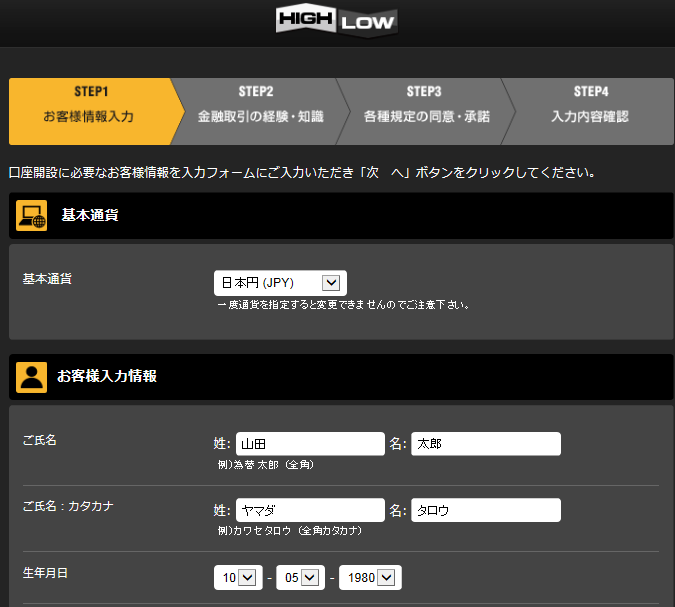The width and height of the screenshot is (675, 607).
Task: Click the katakana 名 field containing タロウ
Action: click(x=485, y=510)
